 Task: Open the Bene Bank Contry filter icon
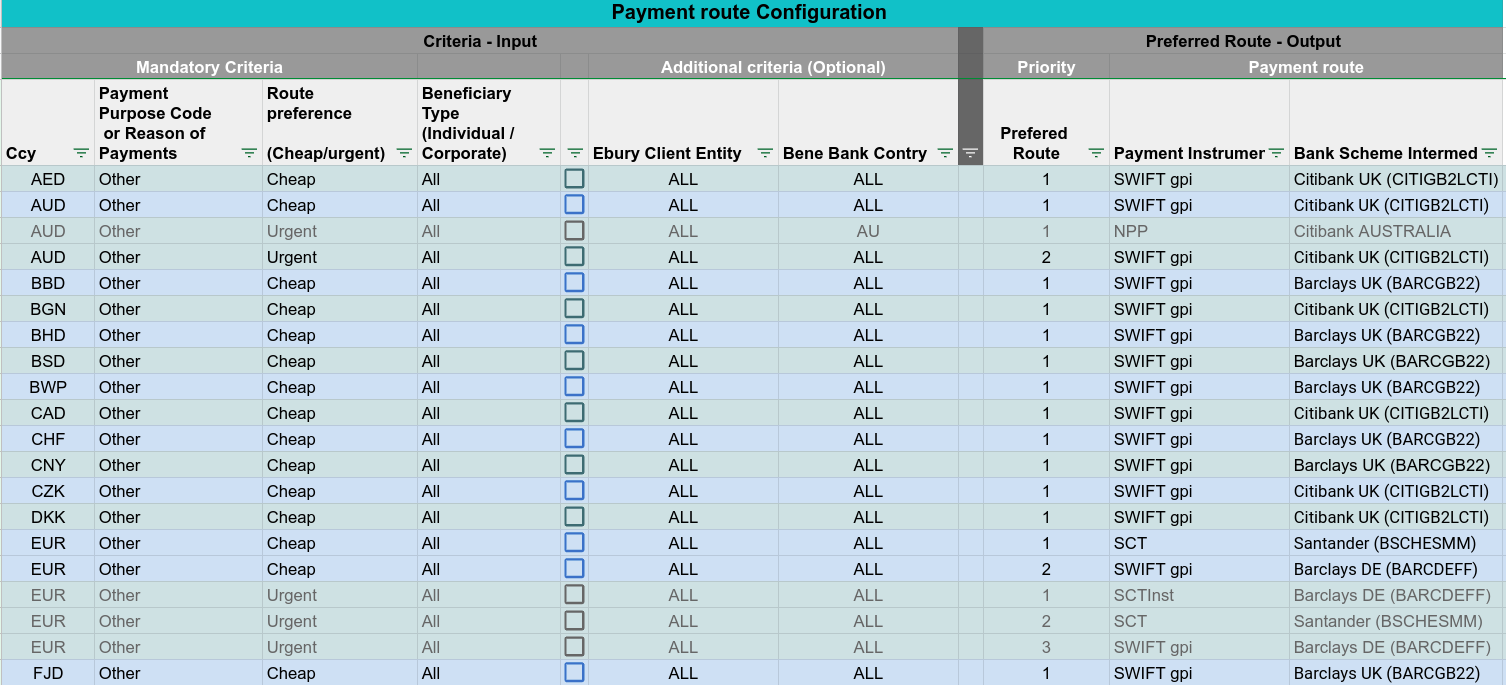[x=945, y=153]
